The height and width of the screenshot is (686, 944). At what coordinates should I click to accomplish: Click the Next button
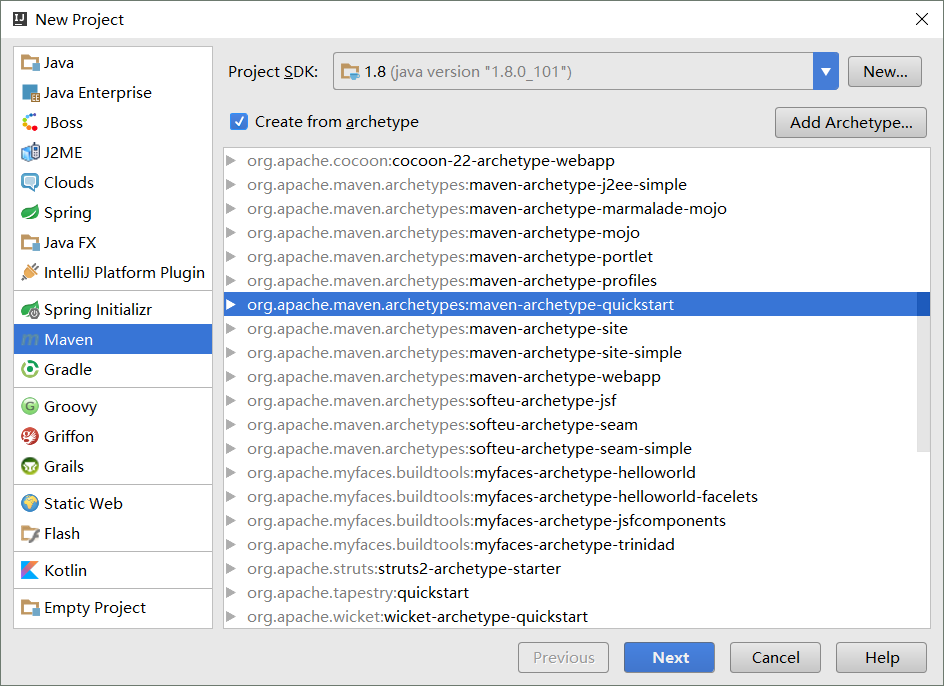(x=669, y=657)
